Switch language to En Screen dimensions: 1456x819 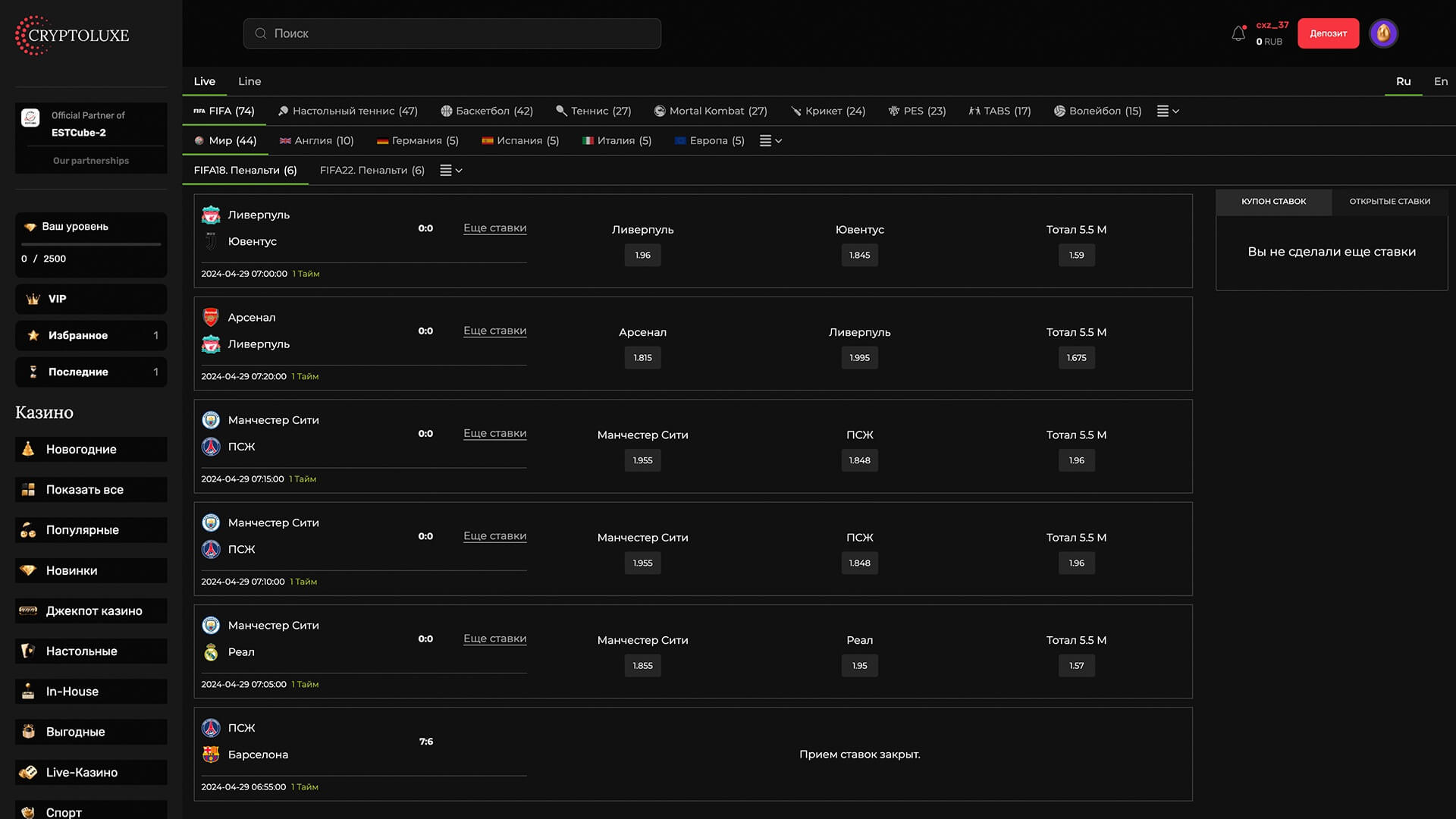(x=1441, y=81)
